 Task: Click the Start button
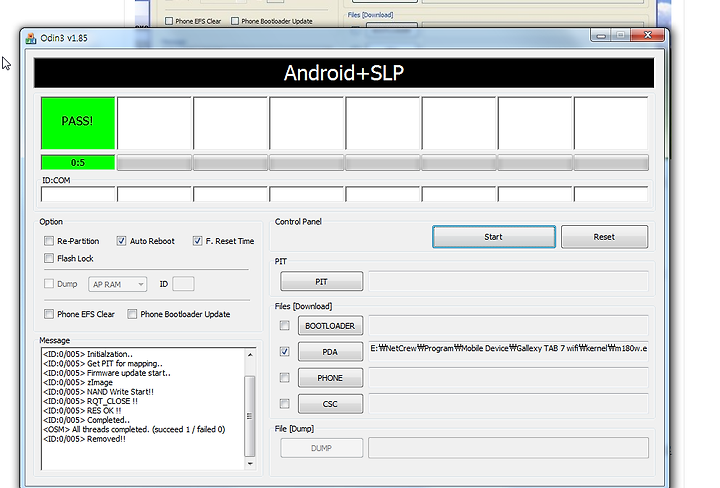coord(494,237)
